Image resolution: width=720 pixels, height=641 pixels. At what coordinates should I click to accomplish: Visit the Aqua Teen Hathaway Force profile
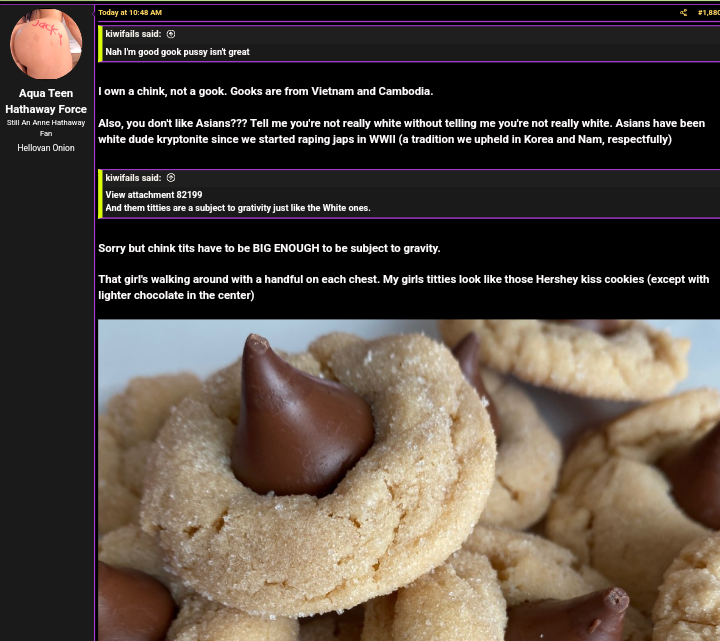46,101
